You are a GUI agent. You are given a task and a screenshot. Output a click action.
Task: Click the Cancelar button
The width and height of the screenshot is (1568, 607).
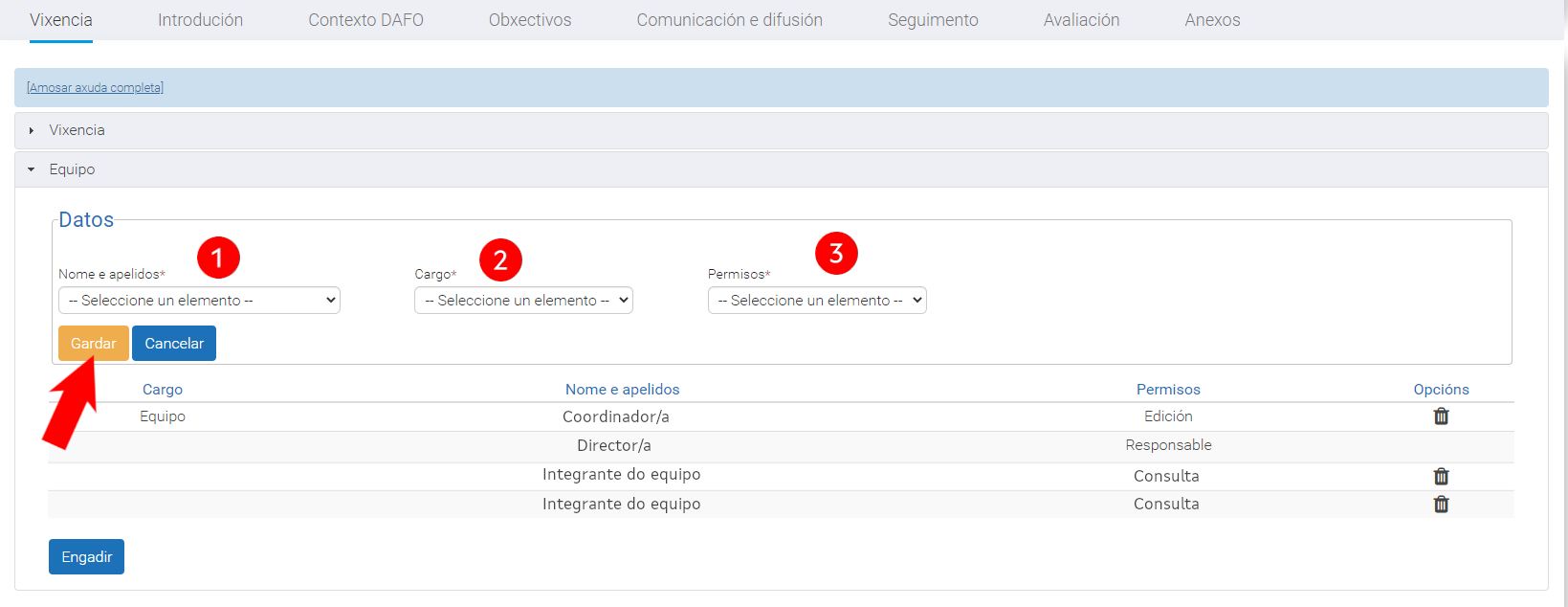point(174,344)
